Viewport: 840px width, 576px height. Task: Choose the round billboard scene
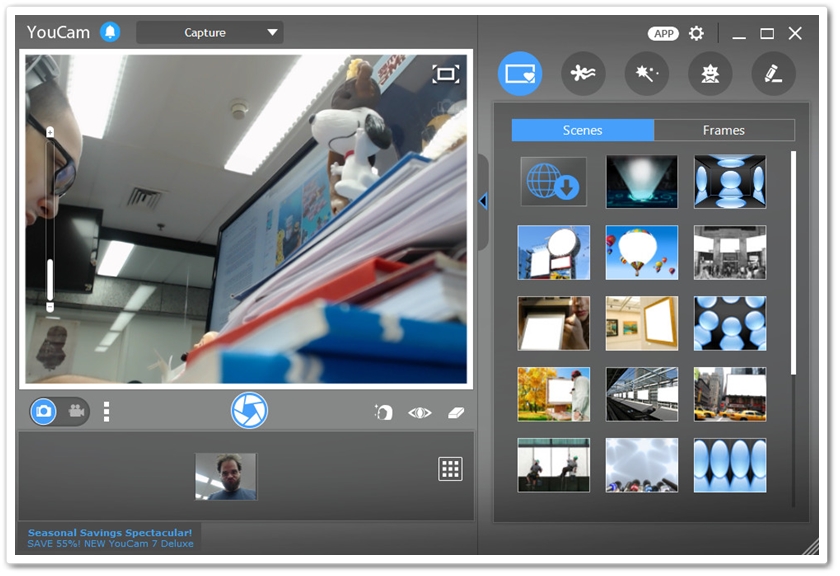coord(553,252)
